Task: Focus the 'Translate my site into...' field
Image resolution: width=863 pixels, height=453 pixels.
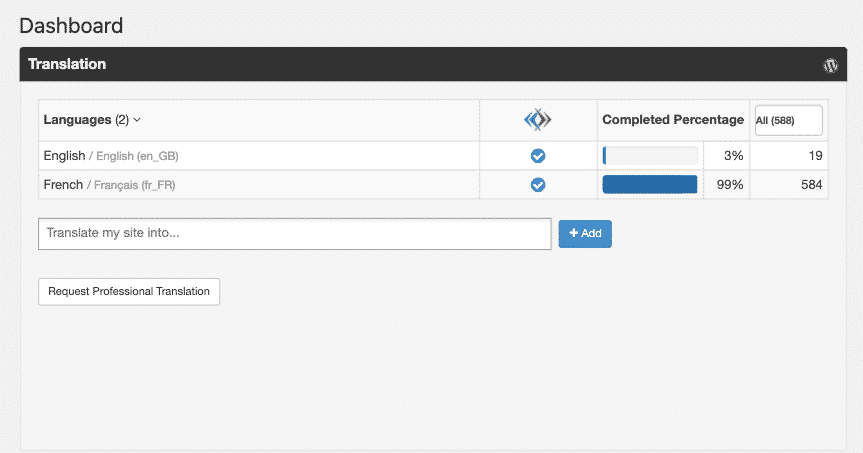Action: click(x=294, y=233)
